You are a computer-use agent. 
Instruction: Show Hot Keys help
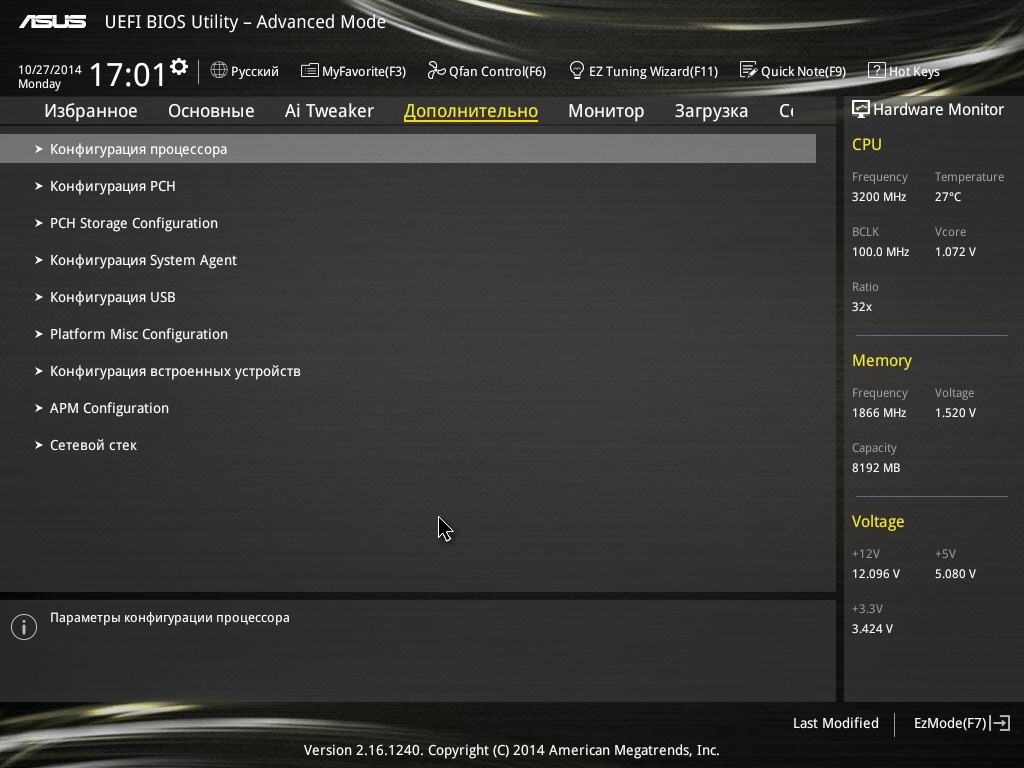pyautogui.click(x=904, y=71)
